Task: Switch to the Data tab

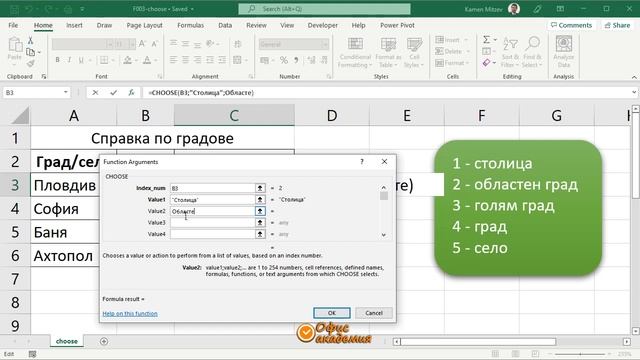Action: click(x=225, y=25)
